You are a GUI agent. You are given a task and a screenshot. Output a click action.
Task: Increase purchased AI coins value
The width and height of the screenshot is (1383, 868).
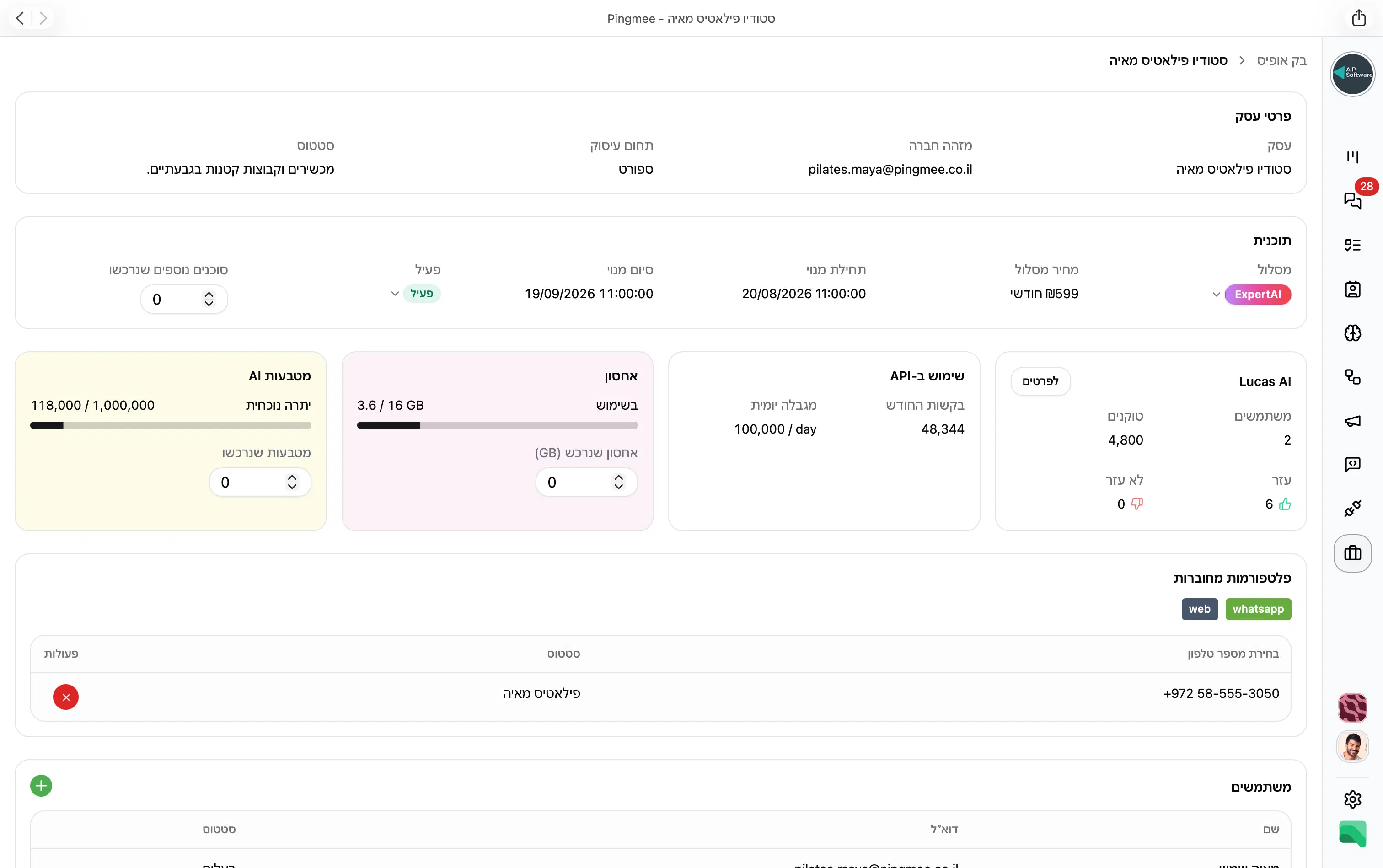292,477
